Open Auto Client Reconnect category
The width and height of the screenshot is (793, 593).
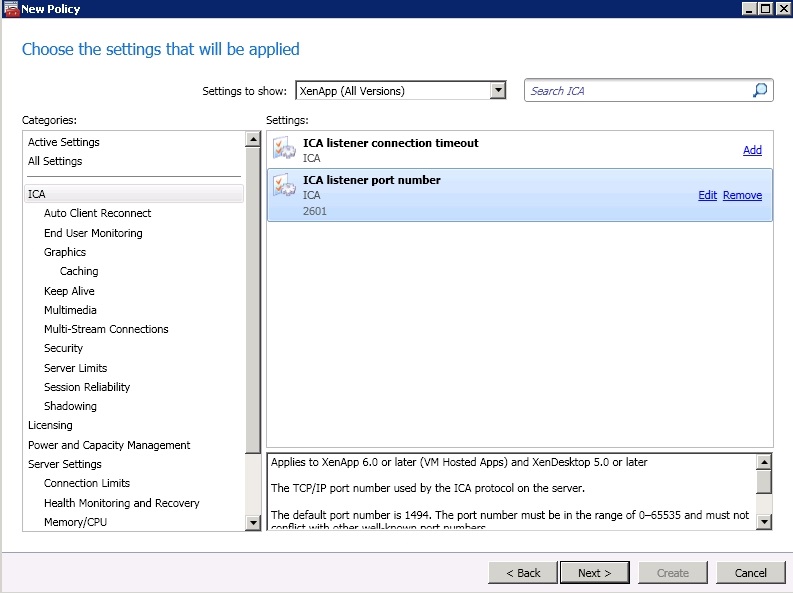pos(97,213)
